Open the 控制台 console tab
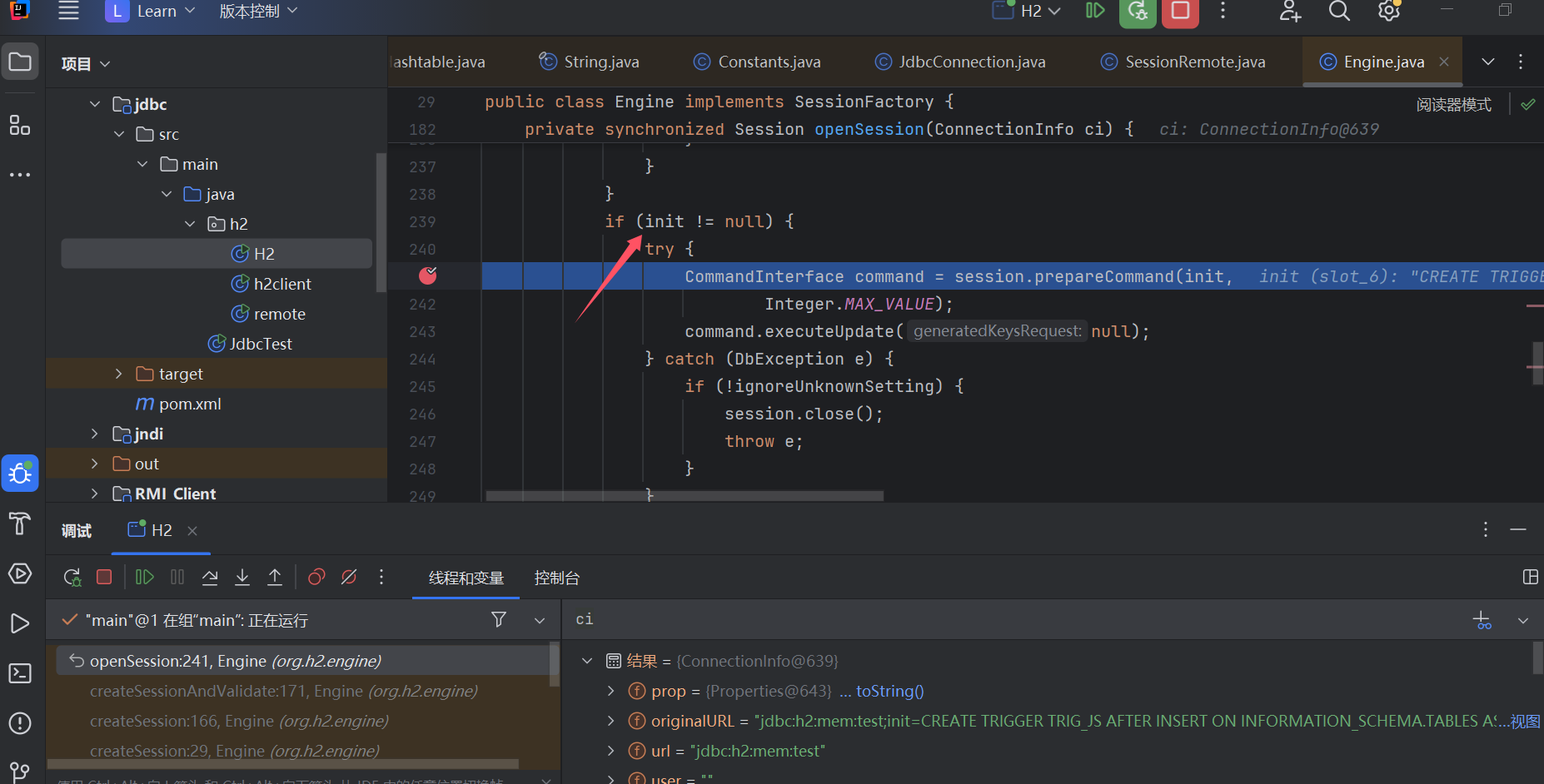This screenshot has height=784, width=1544. [x=557, y=578]
